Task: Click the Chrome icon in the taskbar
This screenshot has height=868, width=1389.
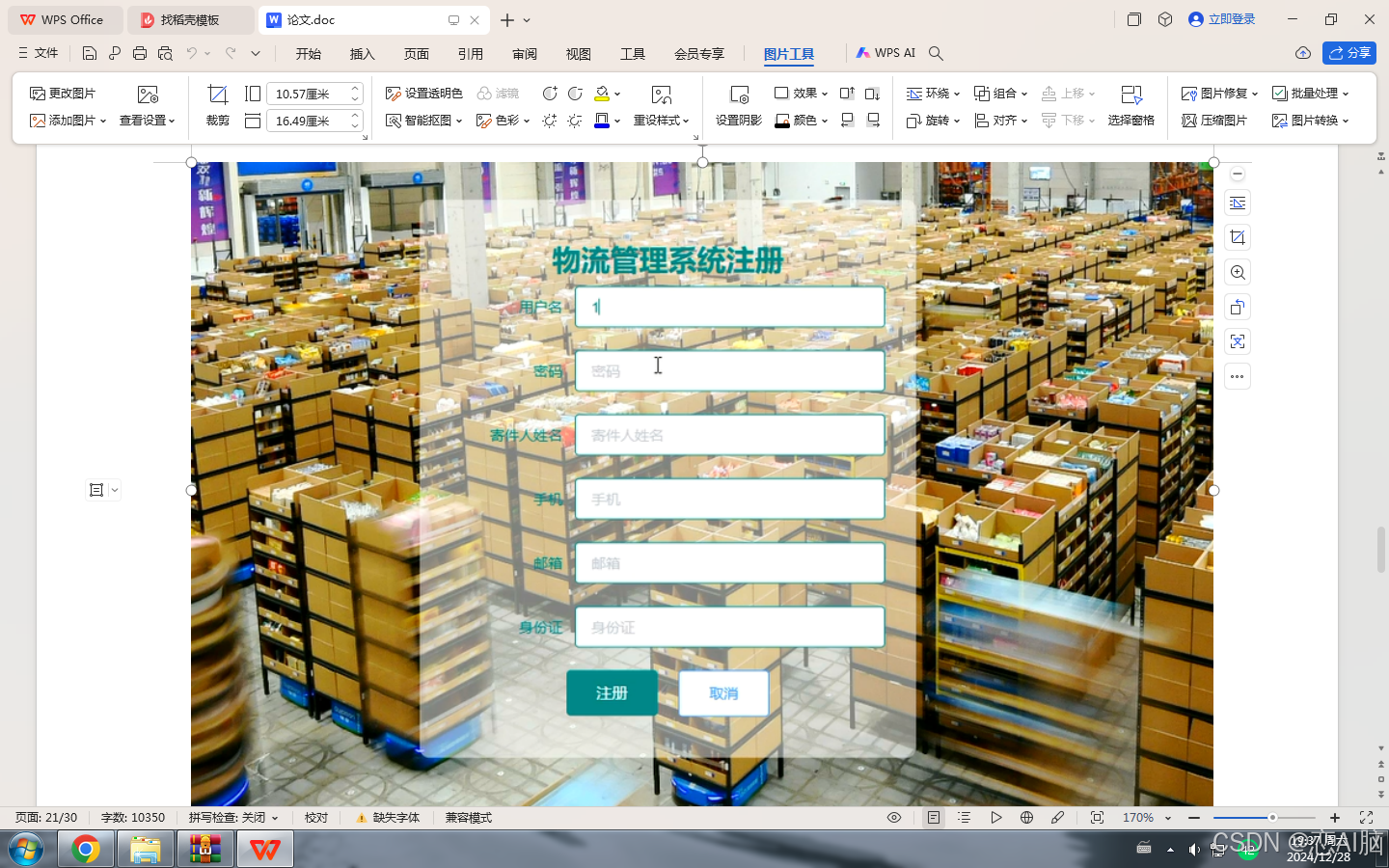Action: point(86,850)
